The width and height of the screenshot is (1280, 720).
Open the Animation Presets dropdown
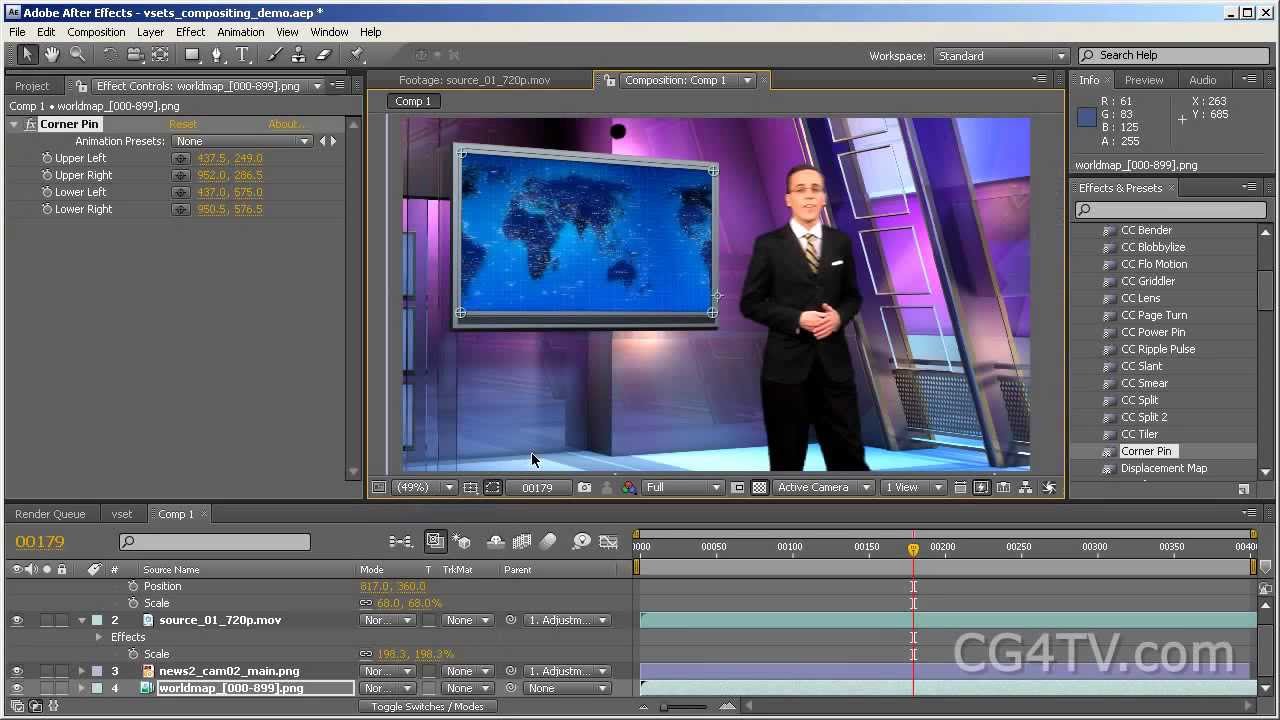click(x=243, y=141)
